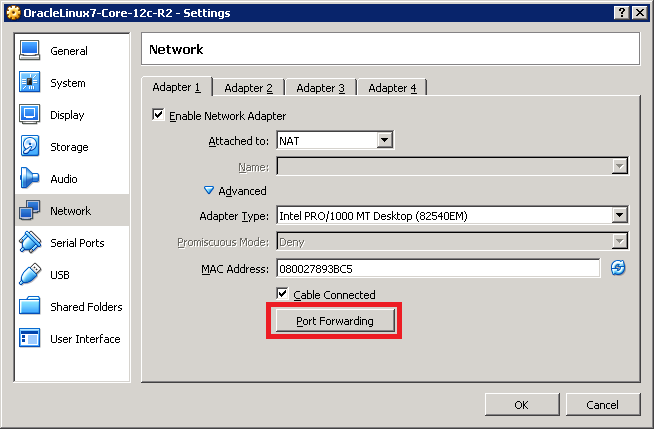Collapse the Advanced section arrow
The width and height of the screenshot is (654, 429).
click(209, 191)
